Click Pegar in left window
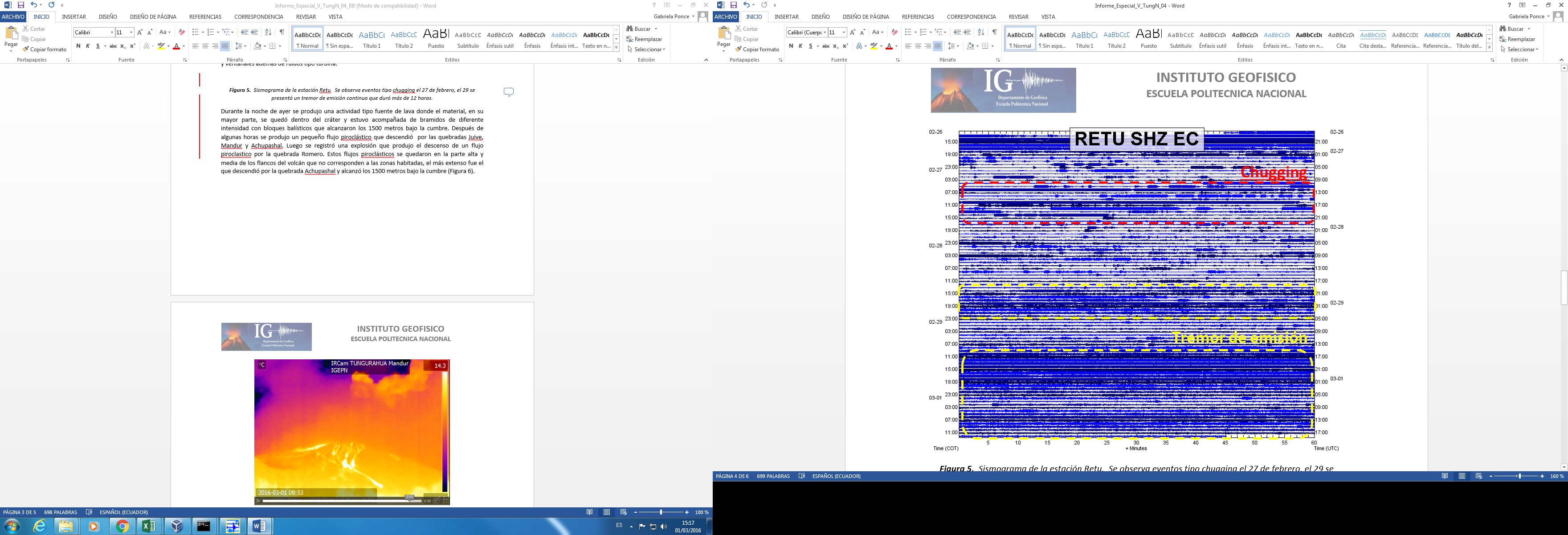Viewport: 1568px width, 535px height. point(11,38)
